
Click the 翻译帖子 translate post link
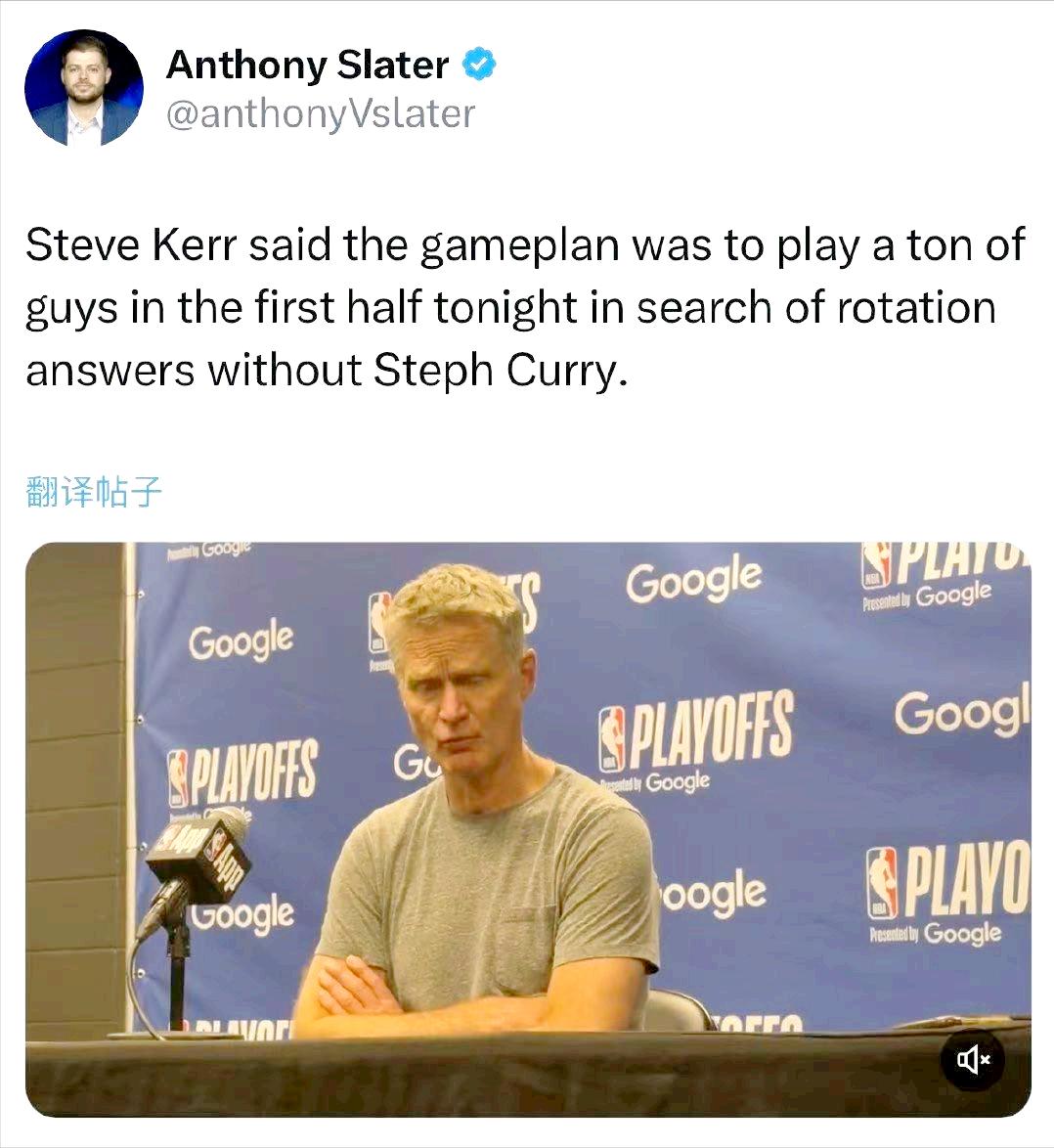94,491
